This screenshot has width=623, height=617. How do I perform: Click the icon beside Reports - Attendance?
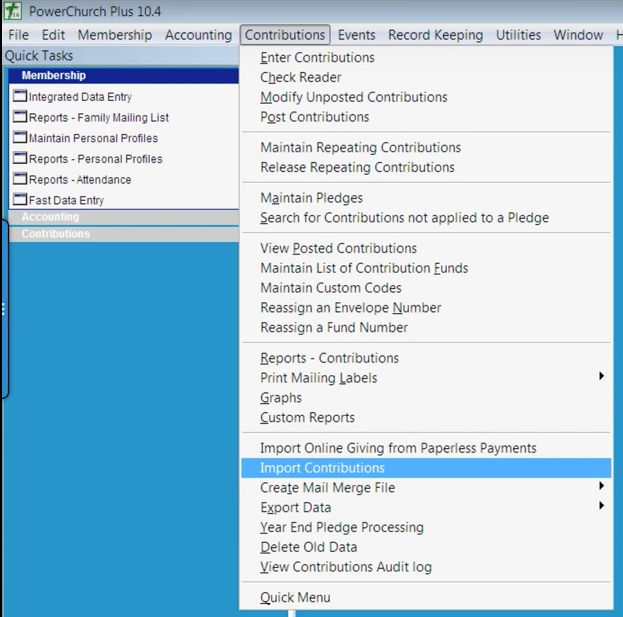coord(20,180)
